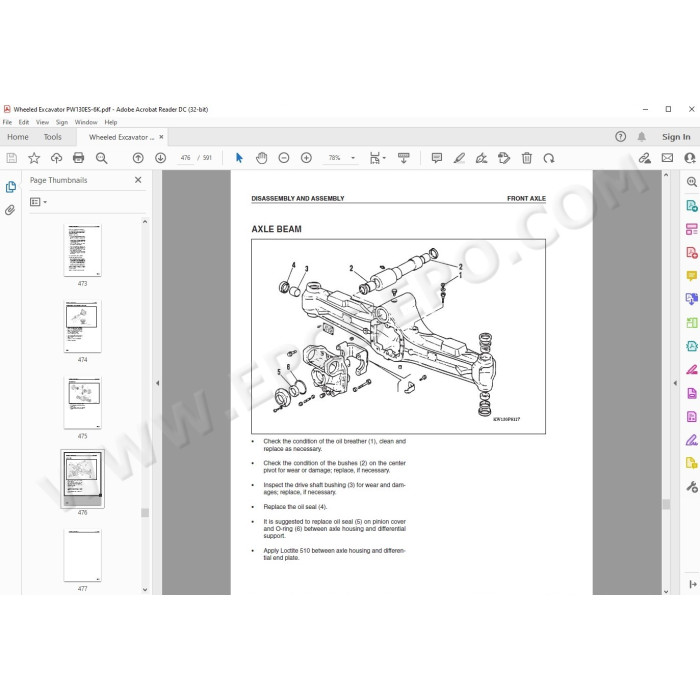Image resolution: width=700 pixels, height=700 pixels.
Task: Go to the previous page
Action: click(138, 158)
